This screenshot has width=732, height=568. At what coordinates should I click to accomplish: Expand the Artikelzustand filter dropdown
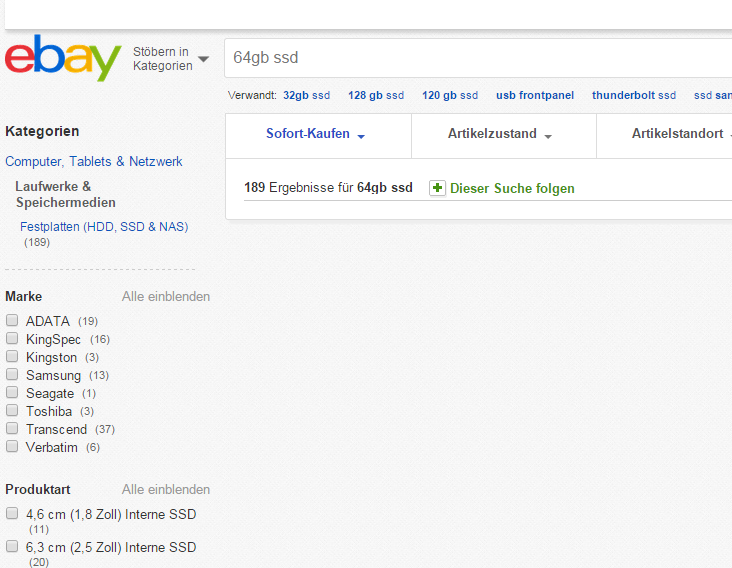click(500, 134)
